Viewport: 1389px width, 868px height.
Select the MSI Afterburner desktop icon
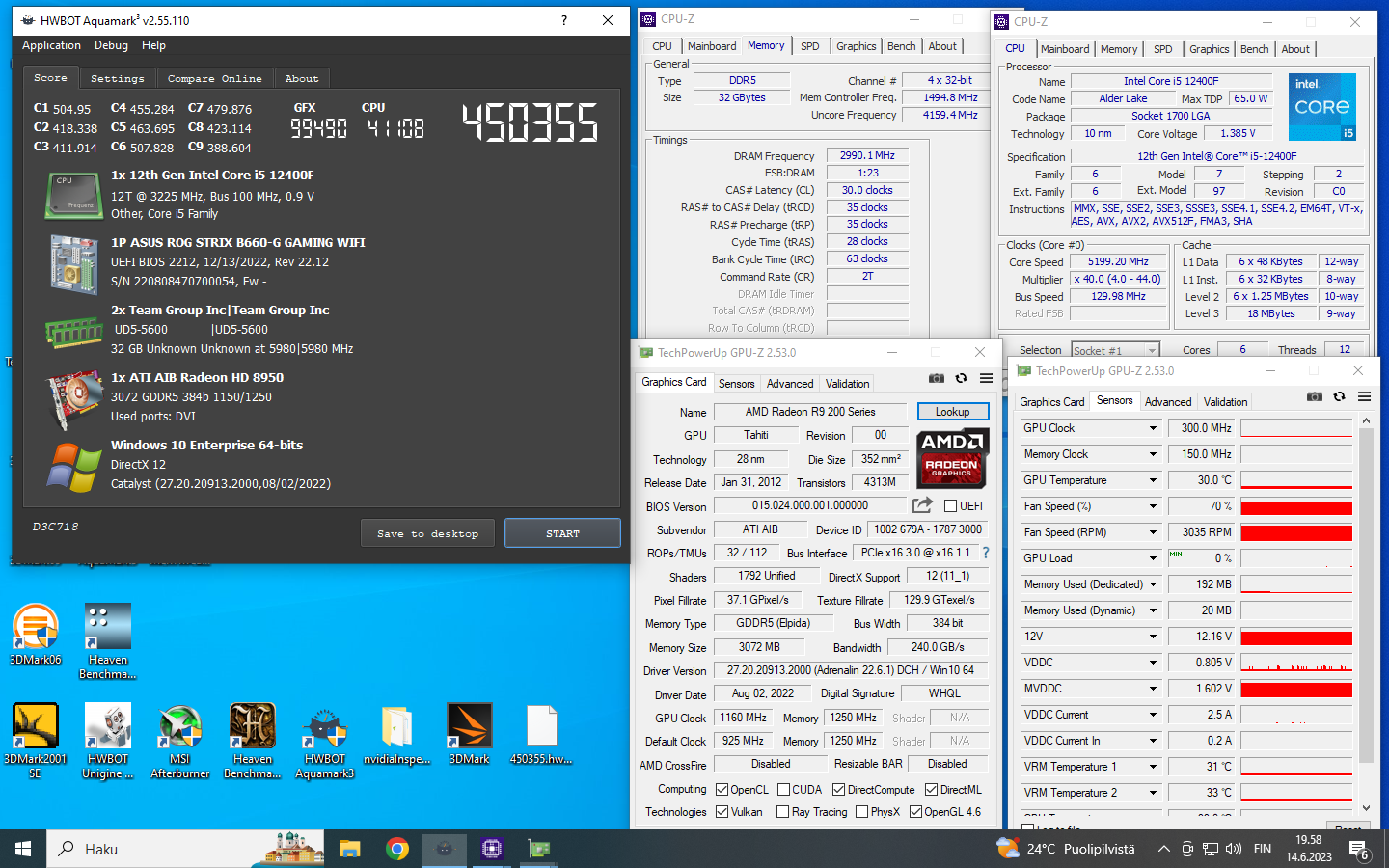(180, 741)
